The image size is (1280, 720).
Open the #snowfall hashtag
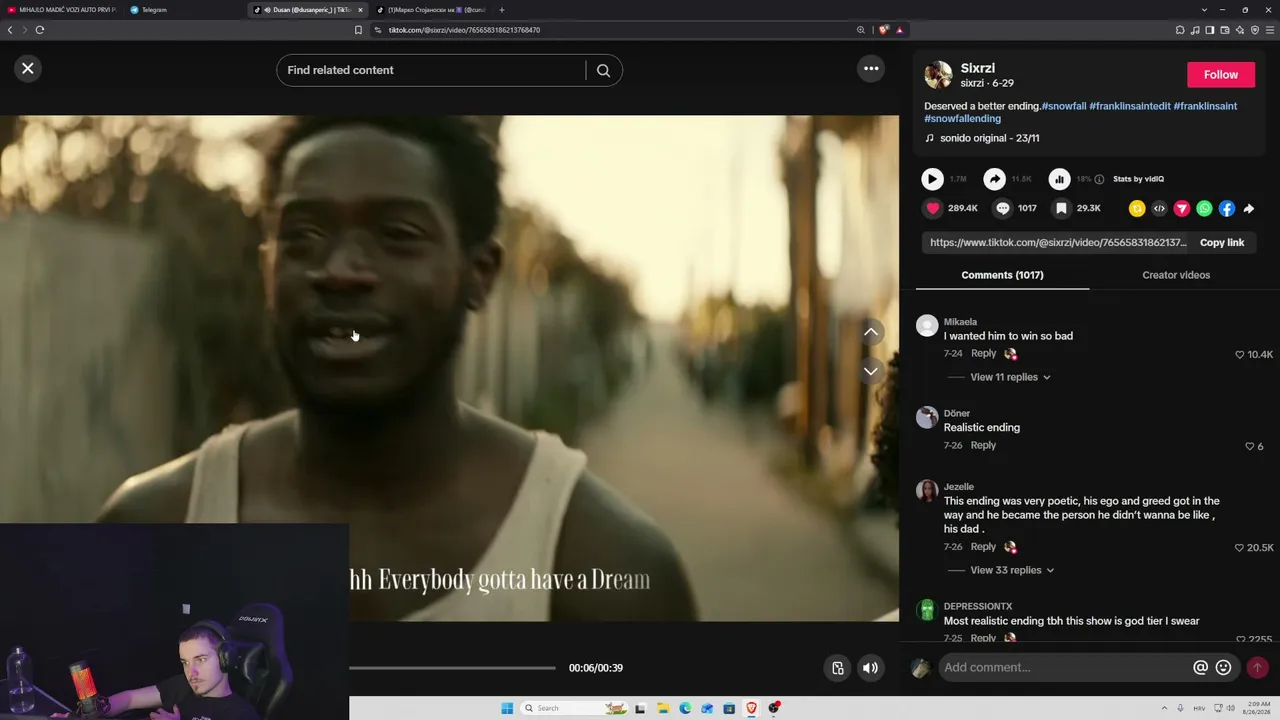click(1064, 106)
